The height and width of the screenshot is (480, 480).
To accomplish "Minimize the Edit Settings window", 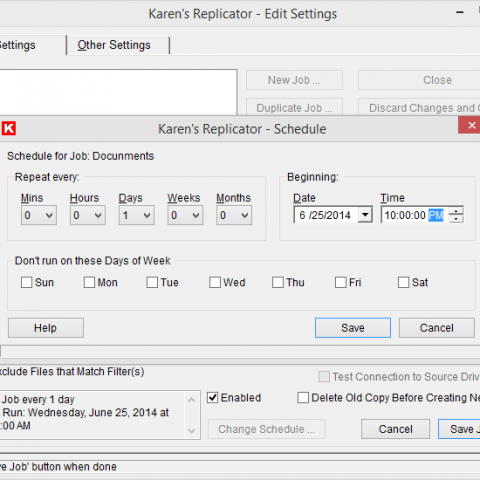I will point(460,13).
